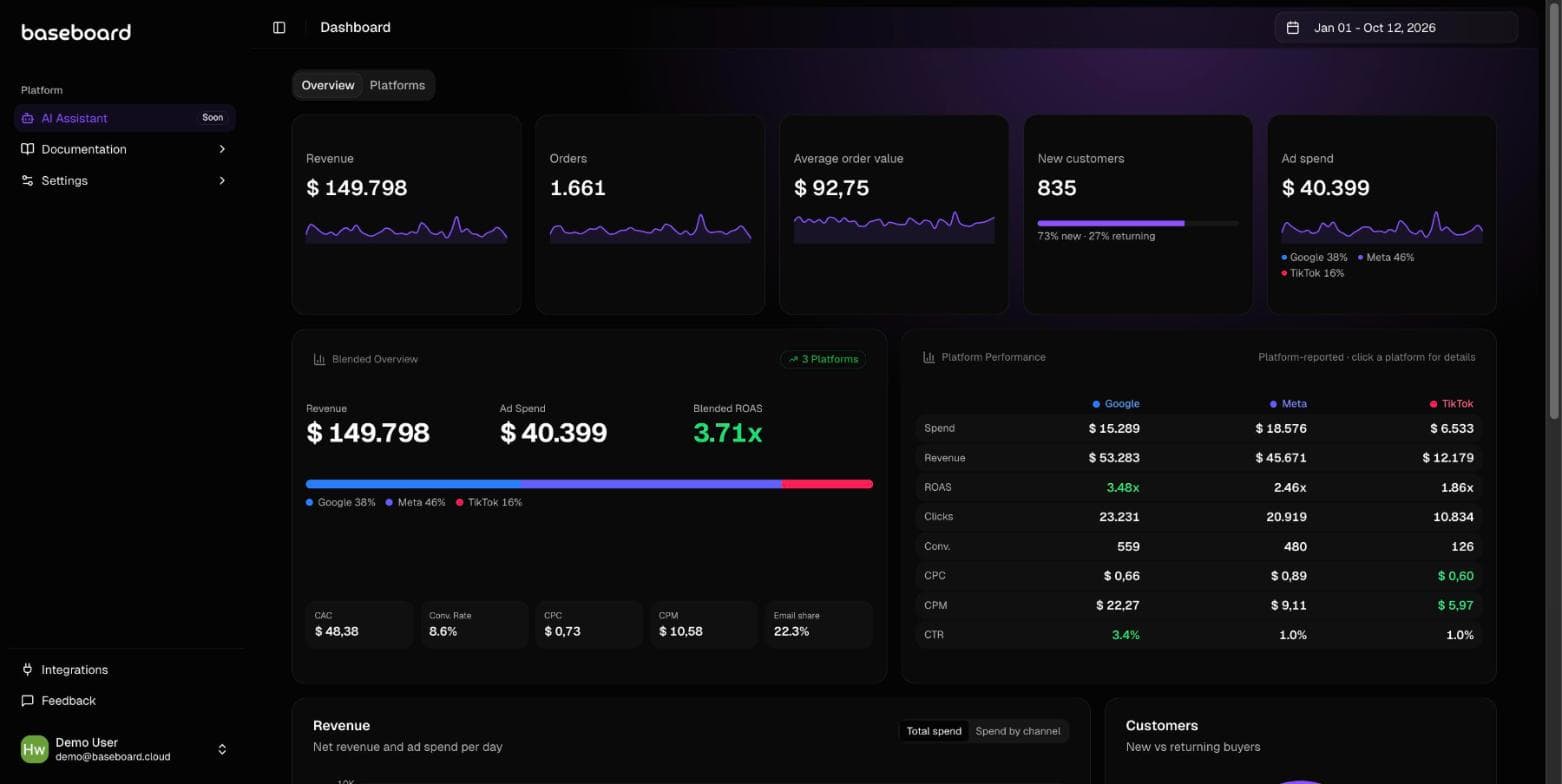Image resolution: width=1562 pixels, height=784 pixels.
Task: Click Google ROAS value 3.48x
Action: pyautogui.click(x=1123, y=487)
